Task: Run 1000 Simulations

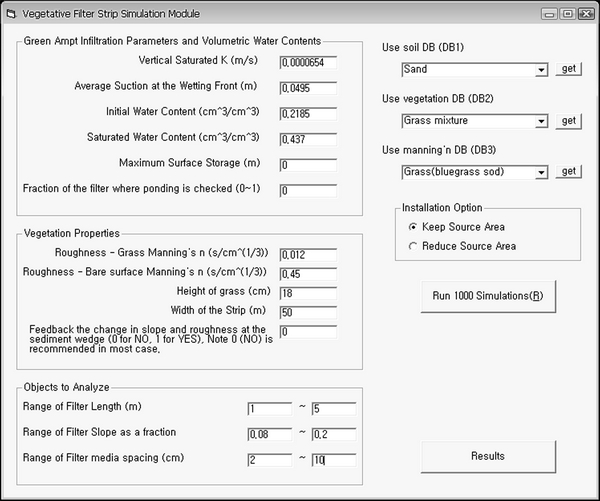Action: 488,296
